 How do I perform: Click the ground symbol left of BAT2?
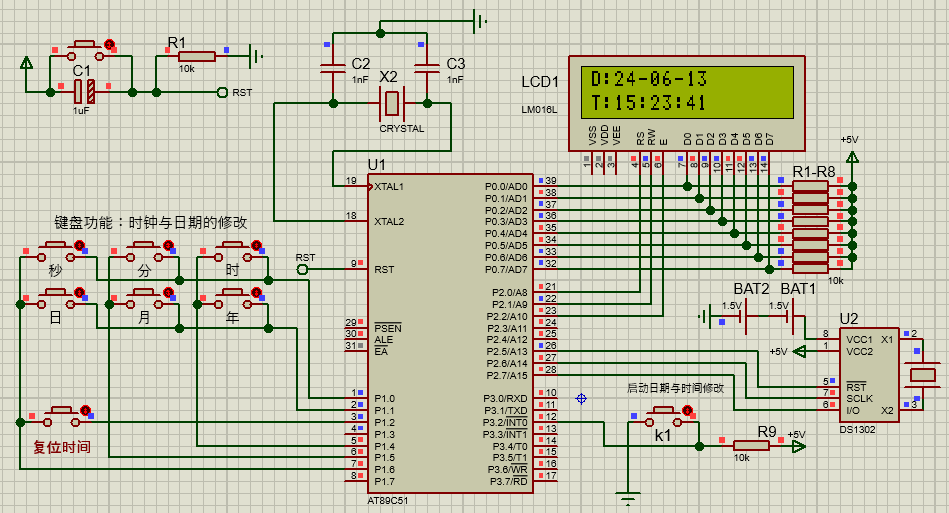coord(702,316)
